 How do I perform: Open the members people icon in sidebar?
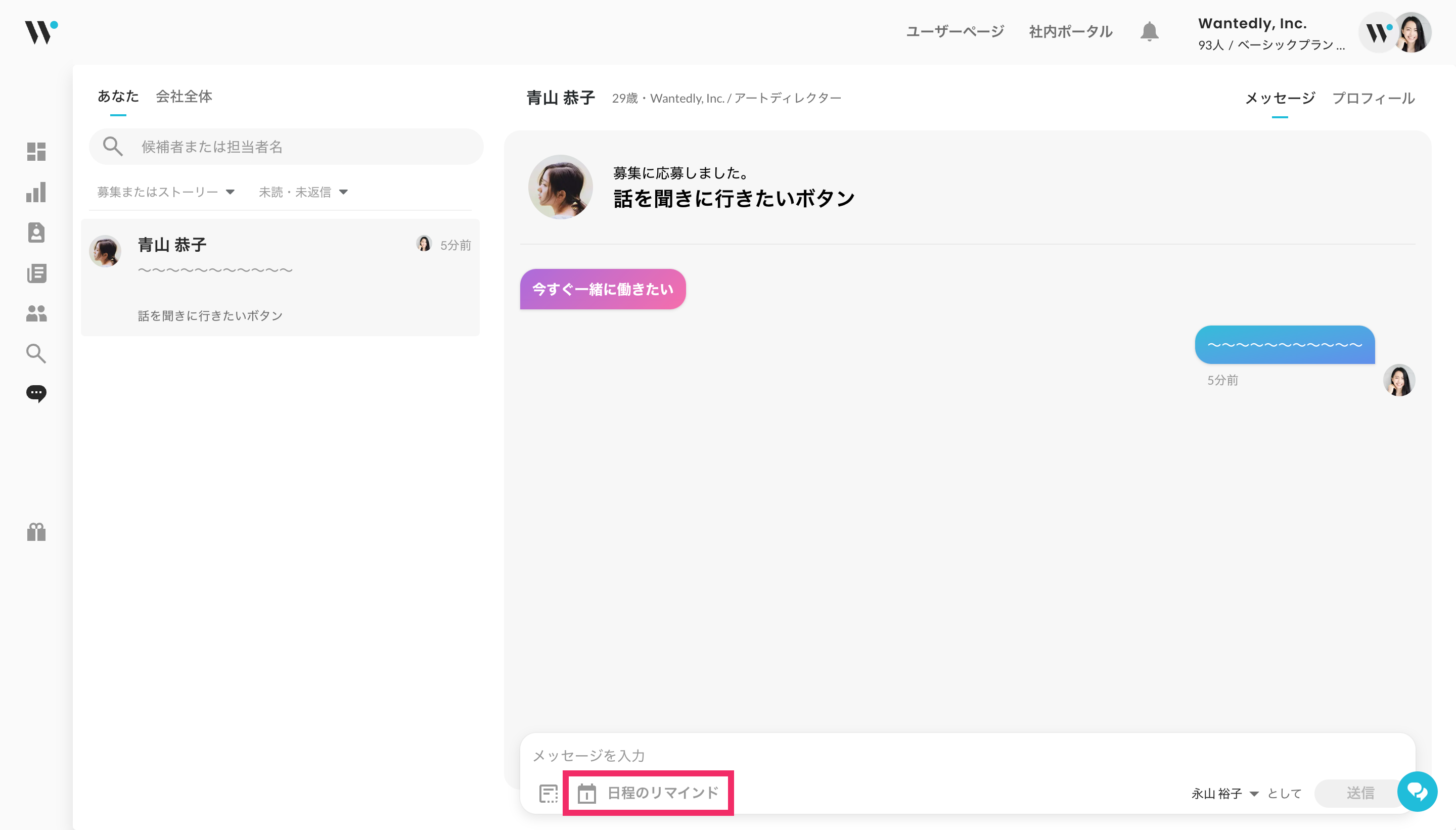(36, 313)
